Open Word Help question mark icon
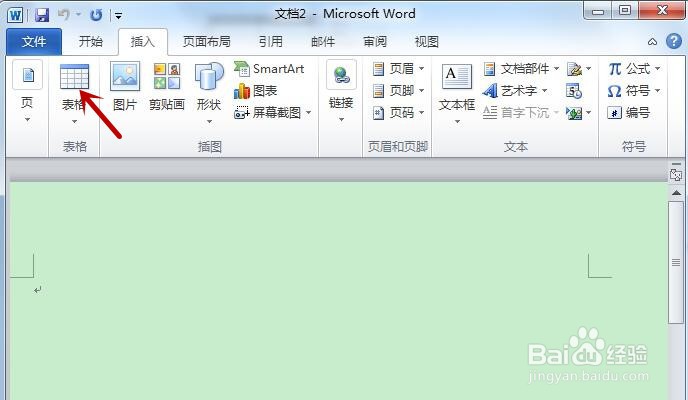The image size is (688, 400). [674, 42]
